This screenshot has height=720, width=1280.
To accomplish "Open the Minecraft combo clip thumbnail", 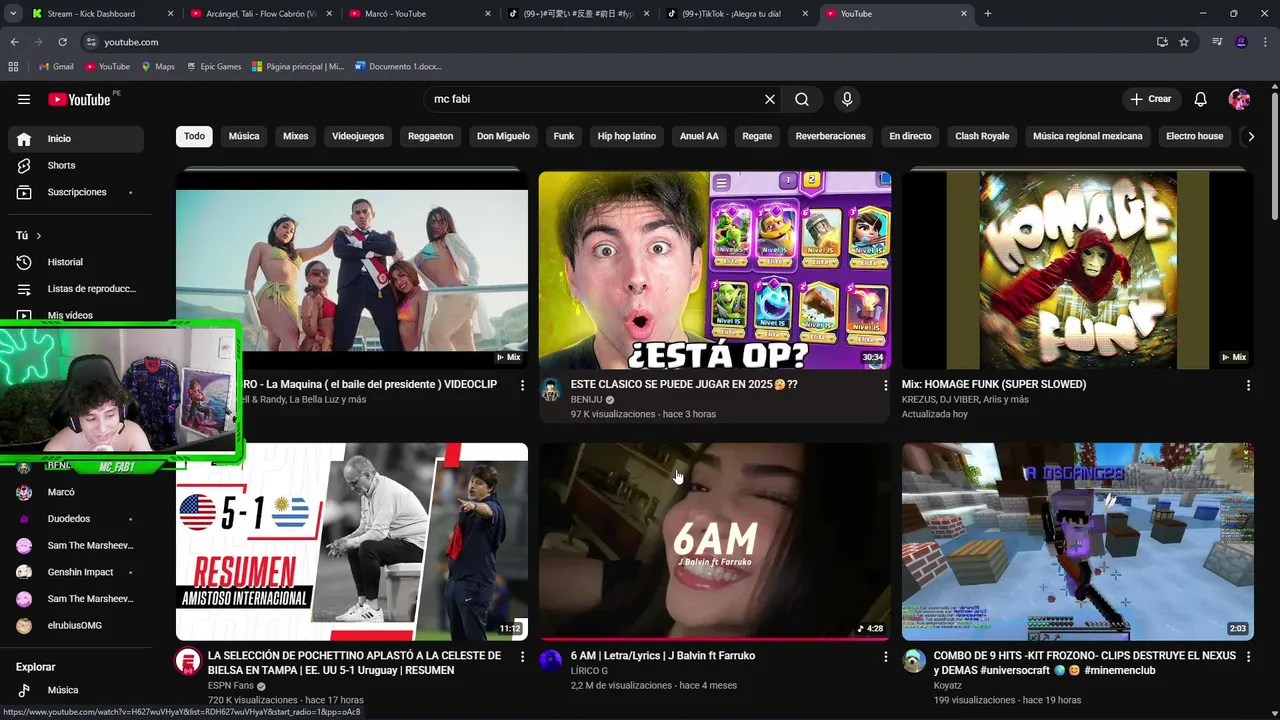I will (1078, 541).
